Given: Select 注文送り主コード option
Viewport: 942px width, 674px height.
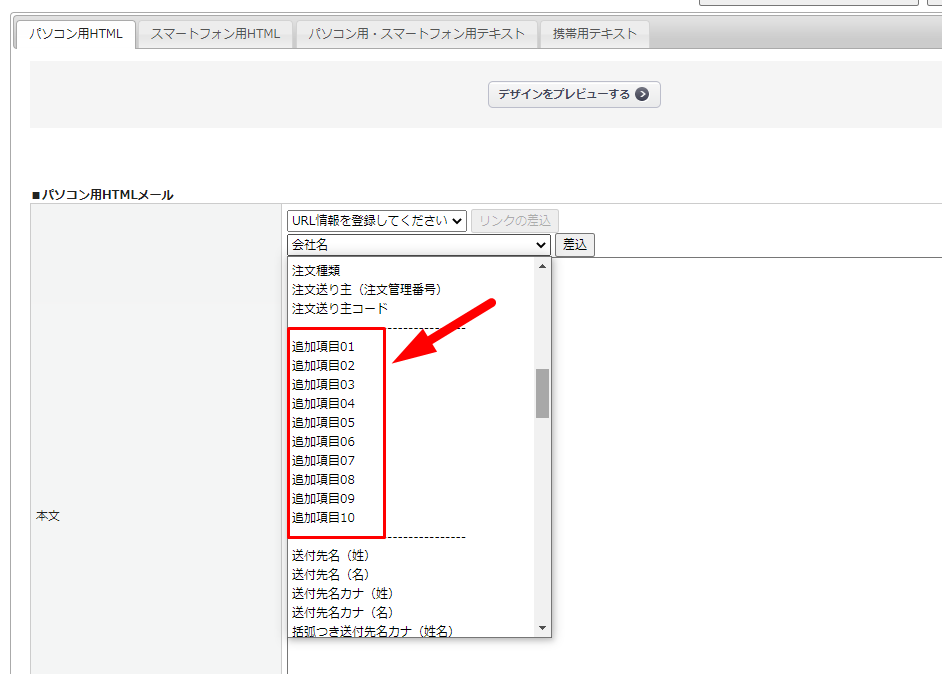Looking at the screenshot, I should point(411,309).
